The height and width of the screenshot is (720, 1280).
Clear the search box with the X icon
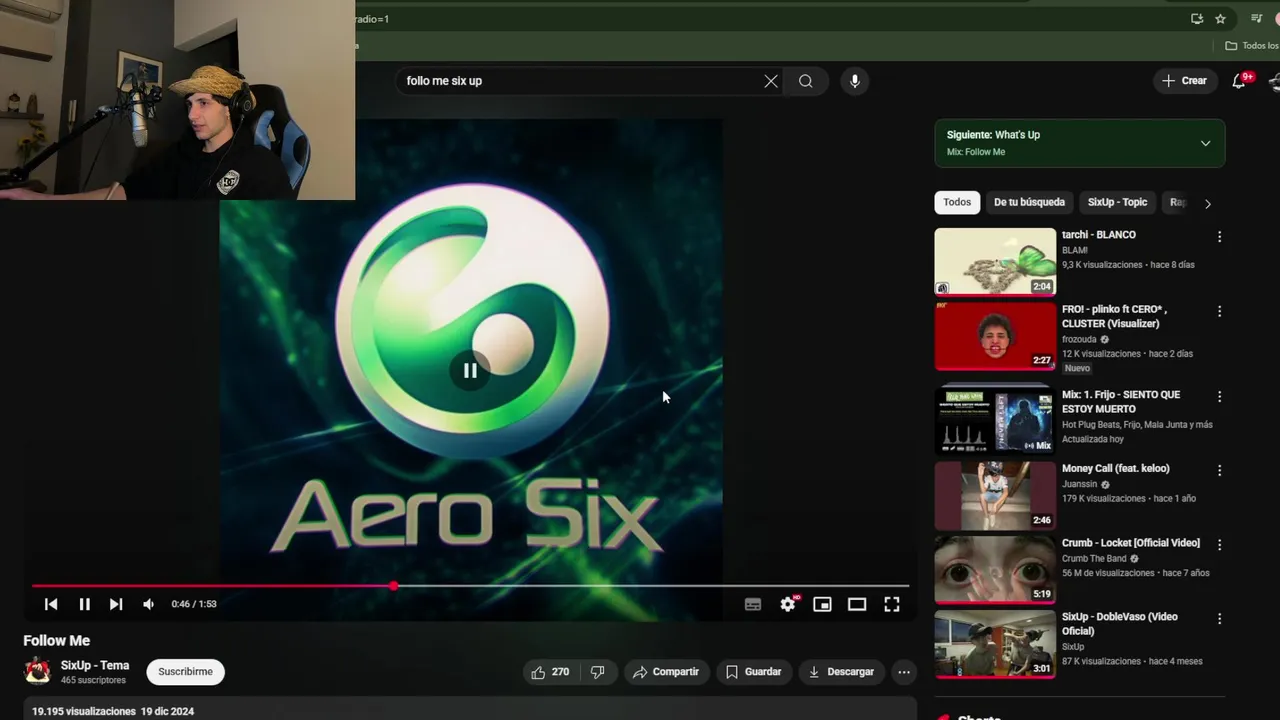[x=771, y=81]
